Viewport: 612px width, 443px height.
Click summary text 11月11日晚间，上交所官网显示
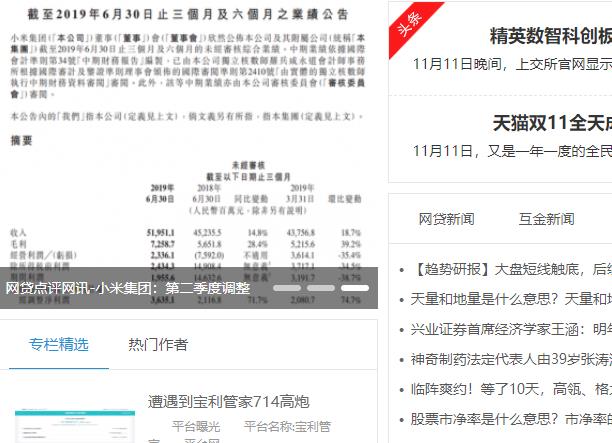(512, 64)
